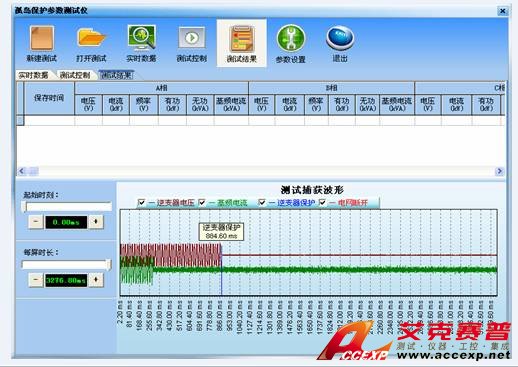The image size is (518, 367).
Task: Switch to the 实时数据 tab
Action: [x=33, y=75]
